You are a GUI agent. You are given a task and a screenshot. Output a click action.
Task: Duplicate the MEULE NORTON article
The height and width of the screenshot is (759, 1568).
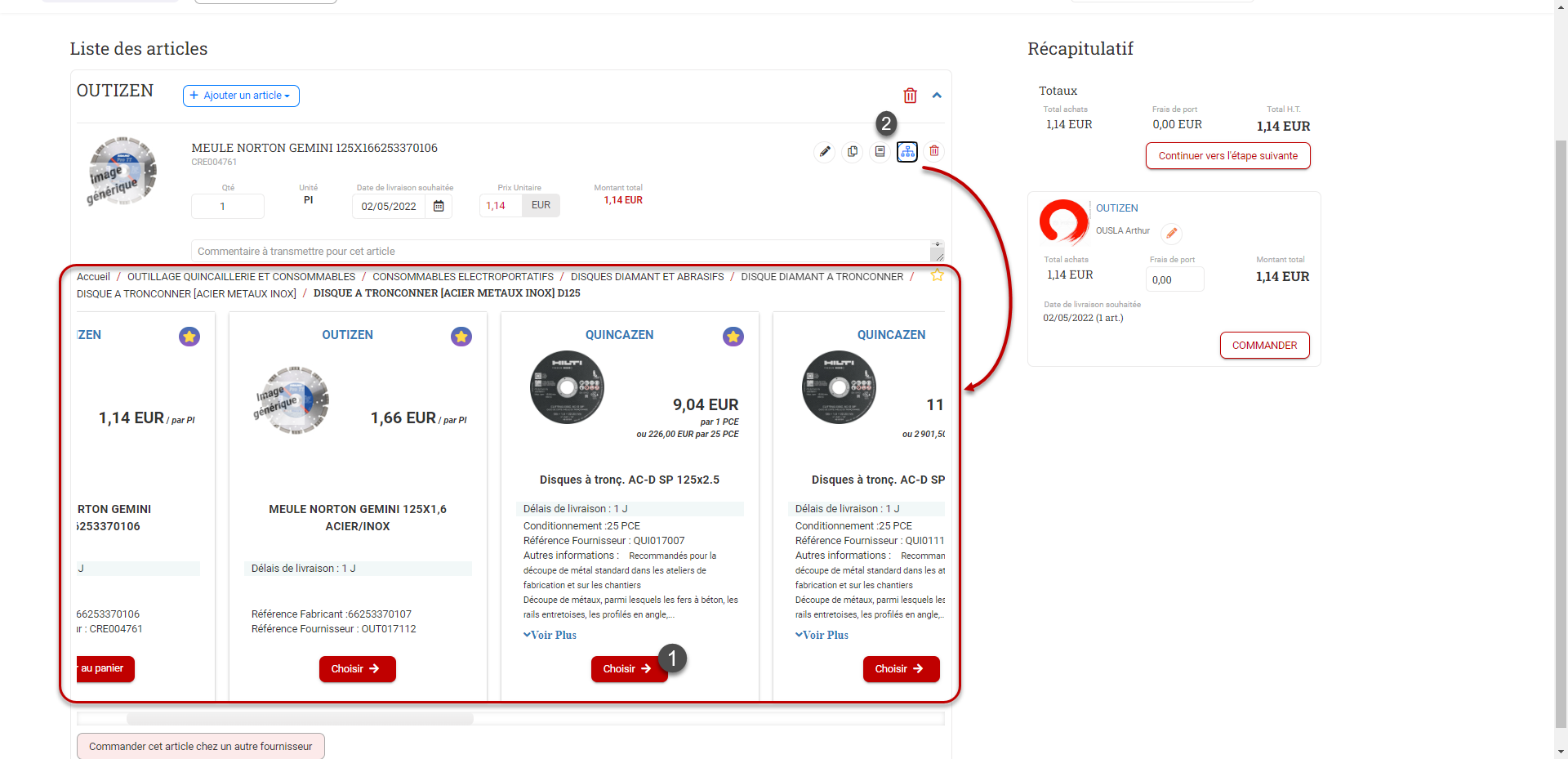(x=853, y=151)
